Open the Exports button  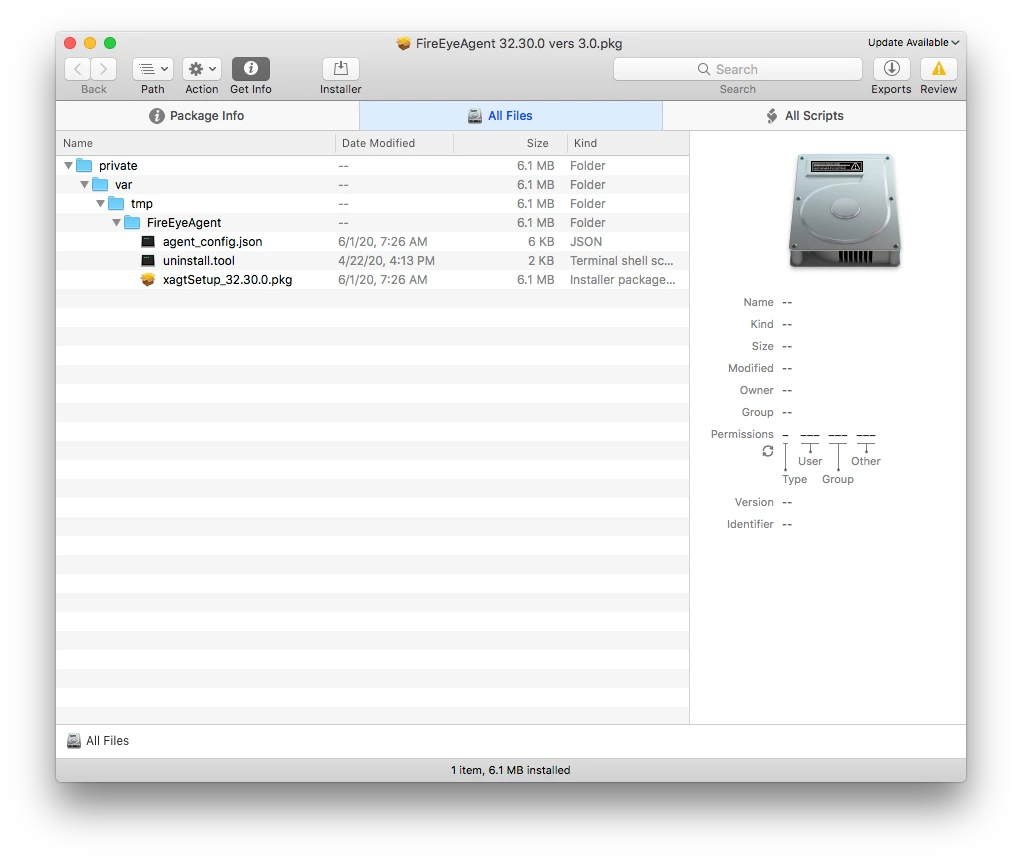(892, 69)
